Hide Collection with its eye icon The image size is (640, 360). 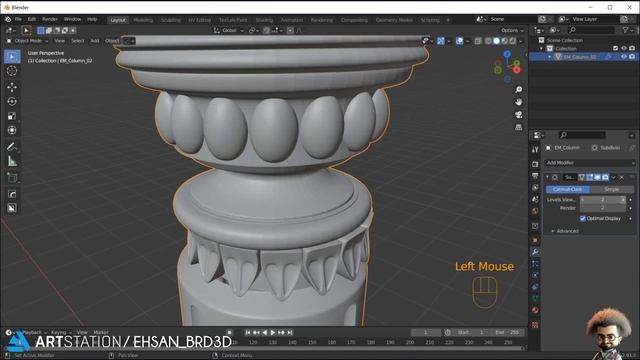coord(624,48)
